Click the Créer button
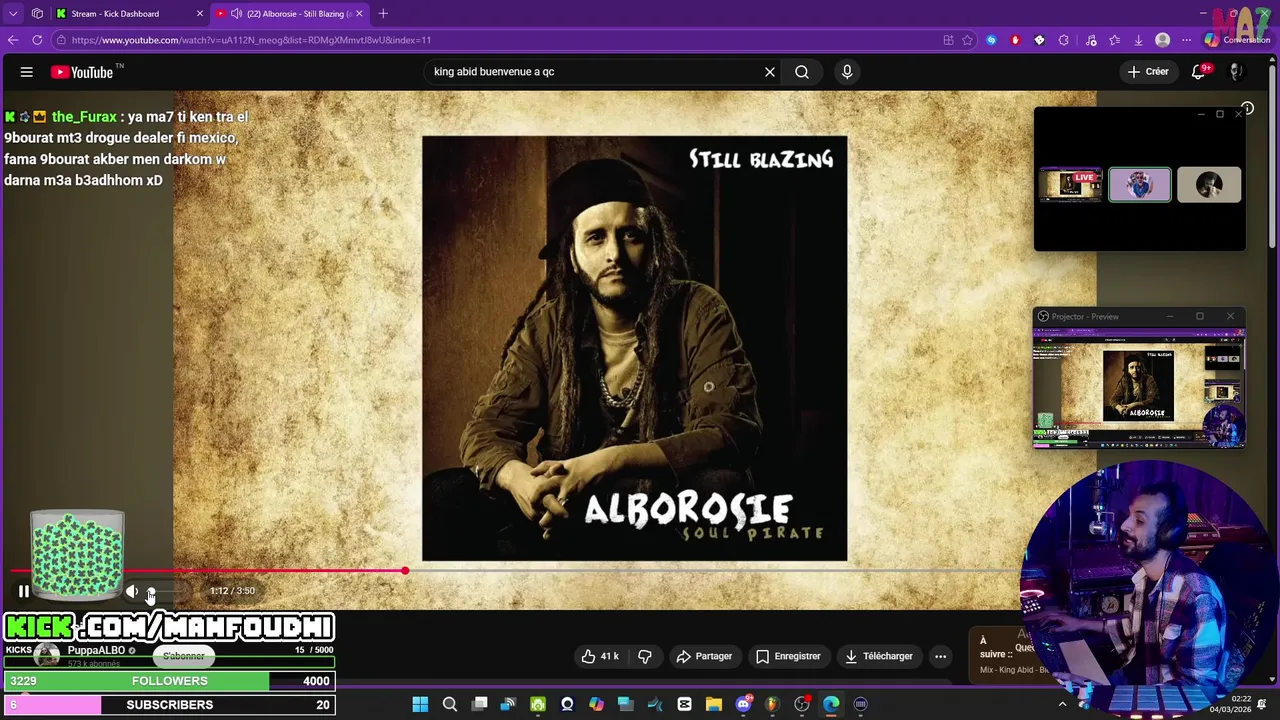1280x720 pixels. point(1148,72)
